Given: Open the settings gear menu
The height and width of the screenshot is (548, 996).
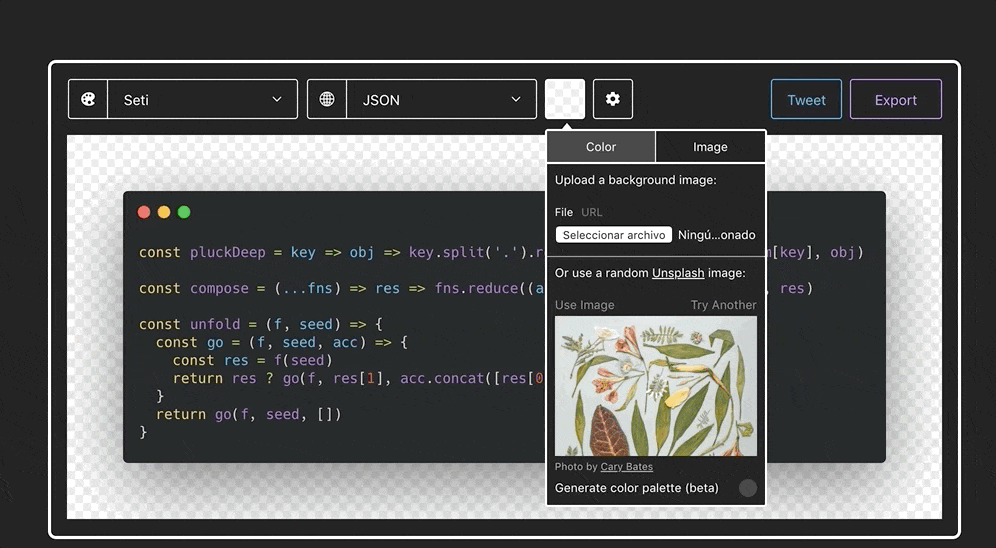Looking at the screenshot, I should [613, 99].
